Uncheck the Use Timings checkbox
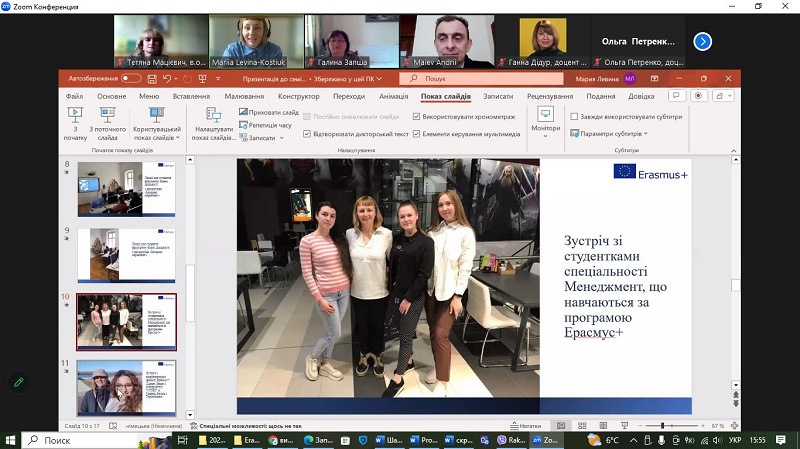 coord(417,116)
